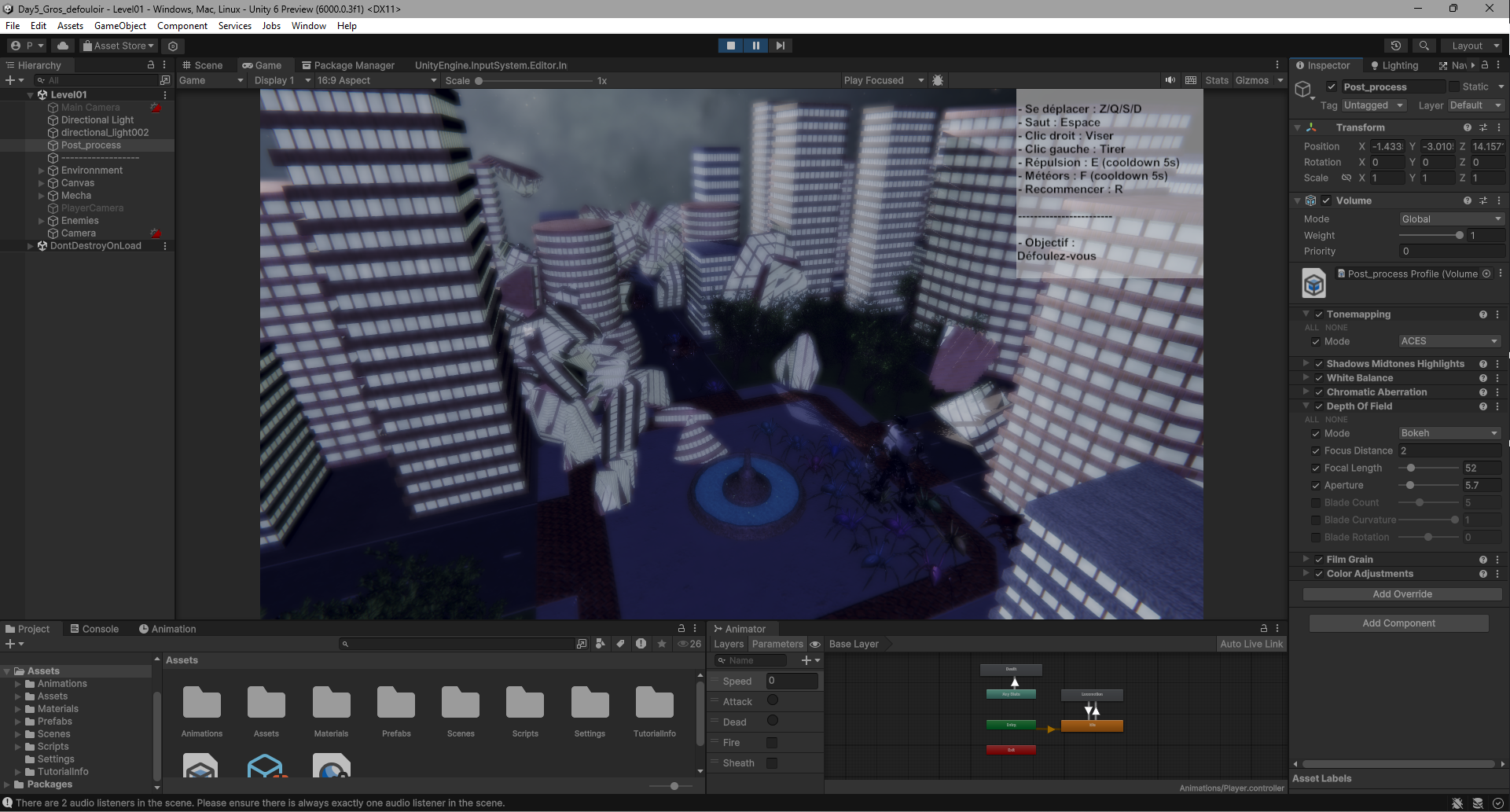Open the GameObject menu
This screenshot has width=1510, height=812.
point(119,26)
